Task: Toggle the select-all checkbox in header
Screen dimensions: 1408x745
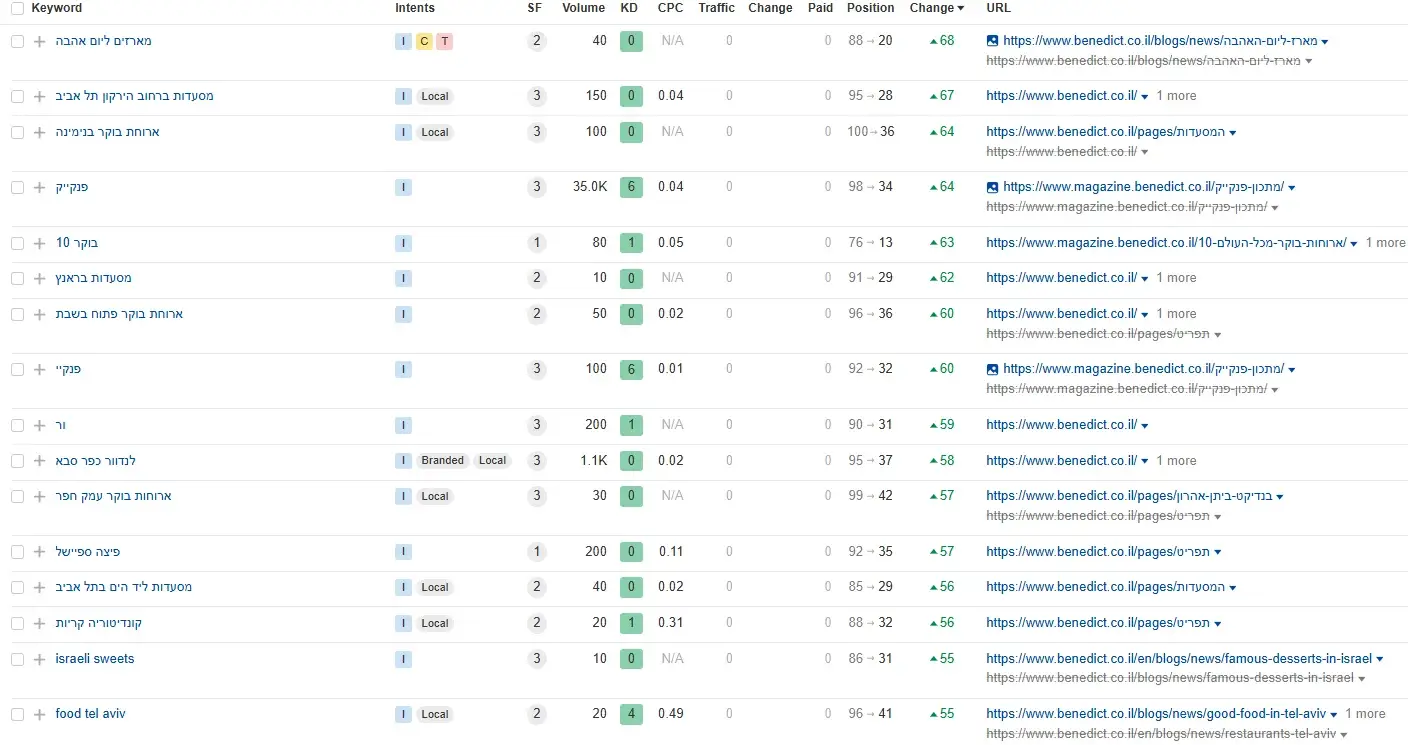Action: tap(17, 8)
